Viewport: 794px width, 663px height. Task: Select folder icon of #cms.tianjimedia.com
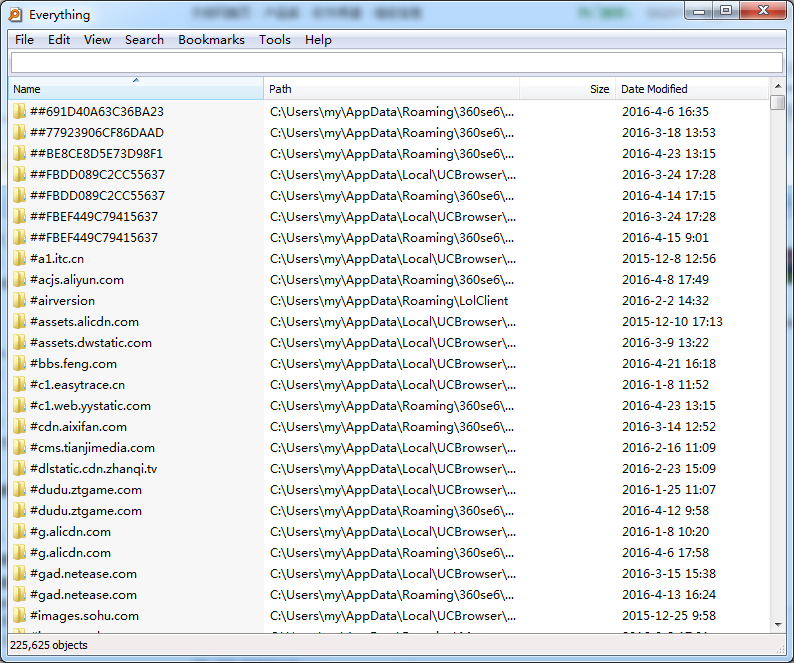[19, 448]
